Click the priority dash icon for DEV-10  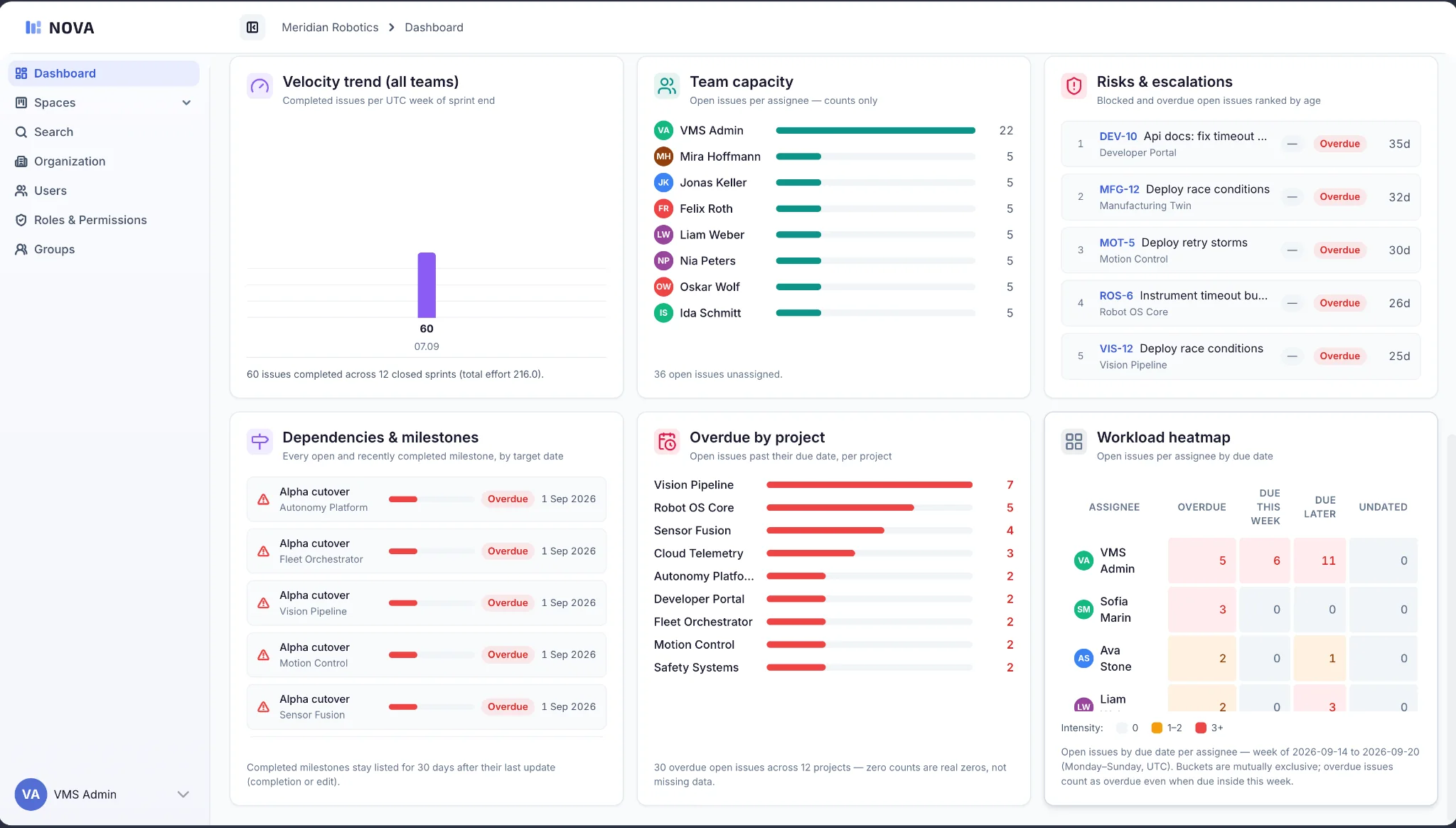pyautogui.click(x=1292, y=144)
